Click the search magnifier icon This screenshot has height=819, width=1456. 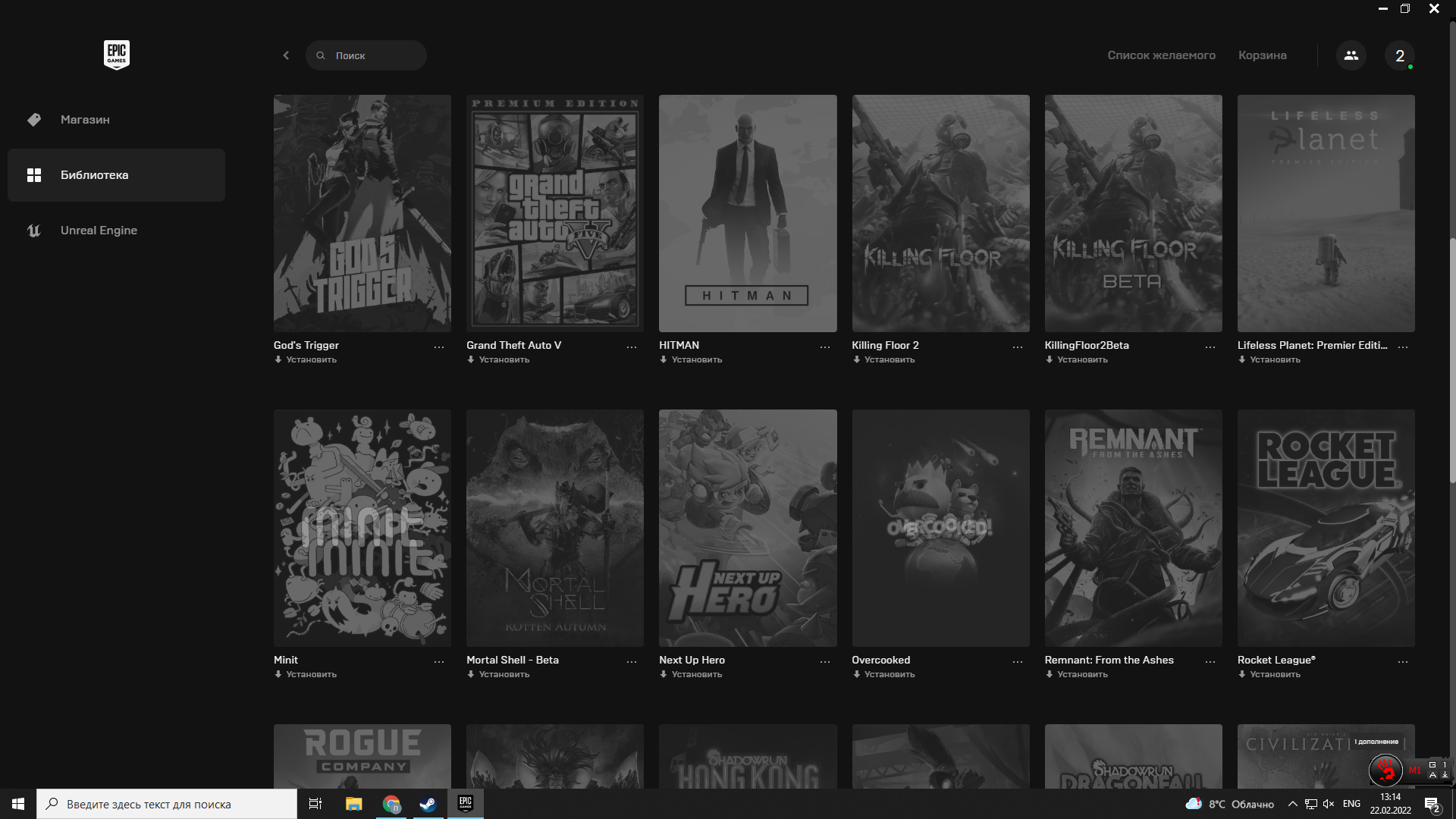pyautogui.click(x=321, y=55)
